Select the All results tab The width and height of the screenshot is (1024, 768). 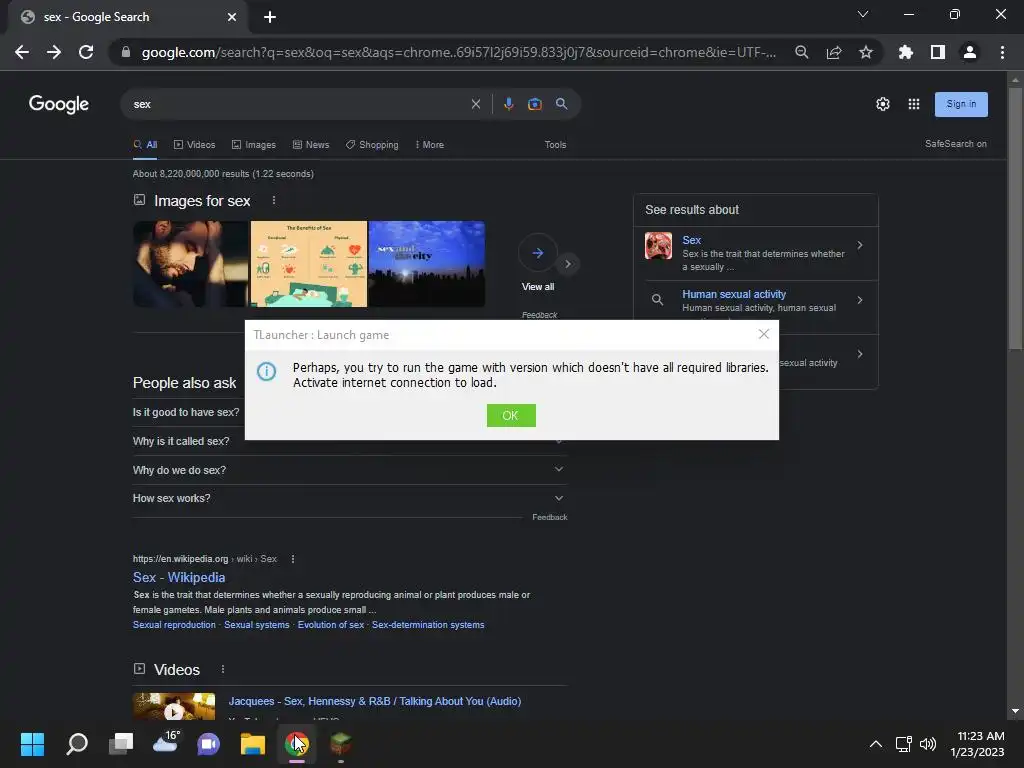click(x=146, y=145)
